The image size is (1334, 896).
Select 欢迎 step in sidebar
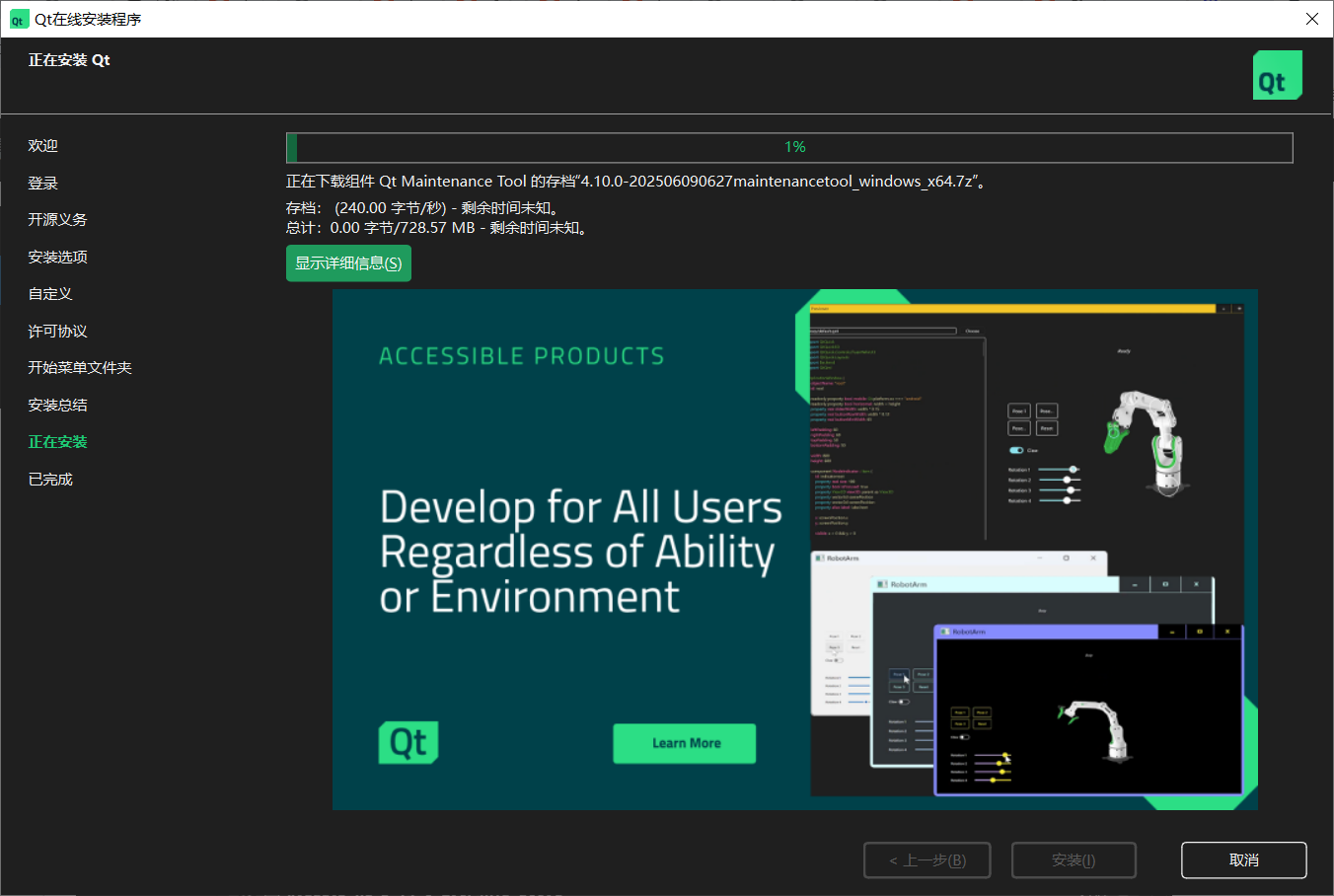42,146
